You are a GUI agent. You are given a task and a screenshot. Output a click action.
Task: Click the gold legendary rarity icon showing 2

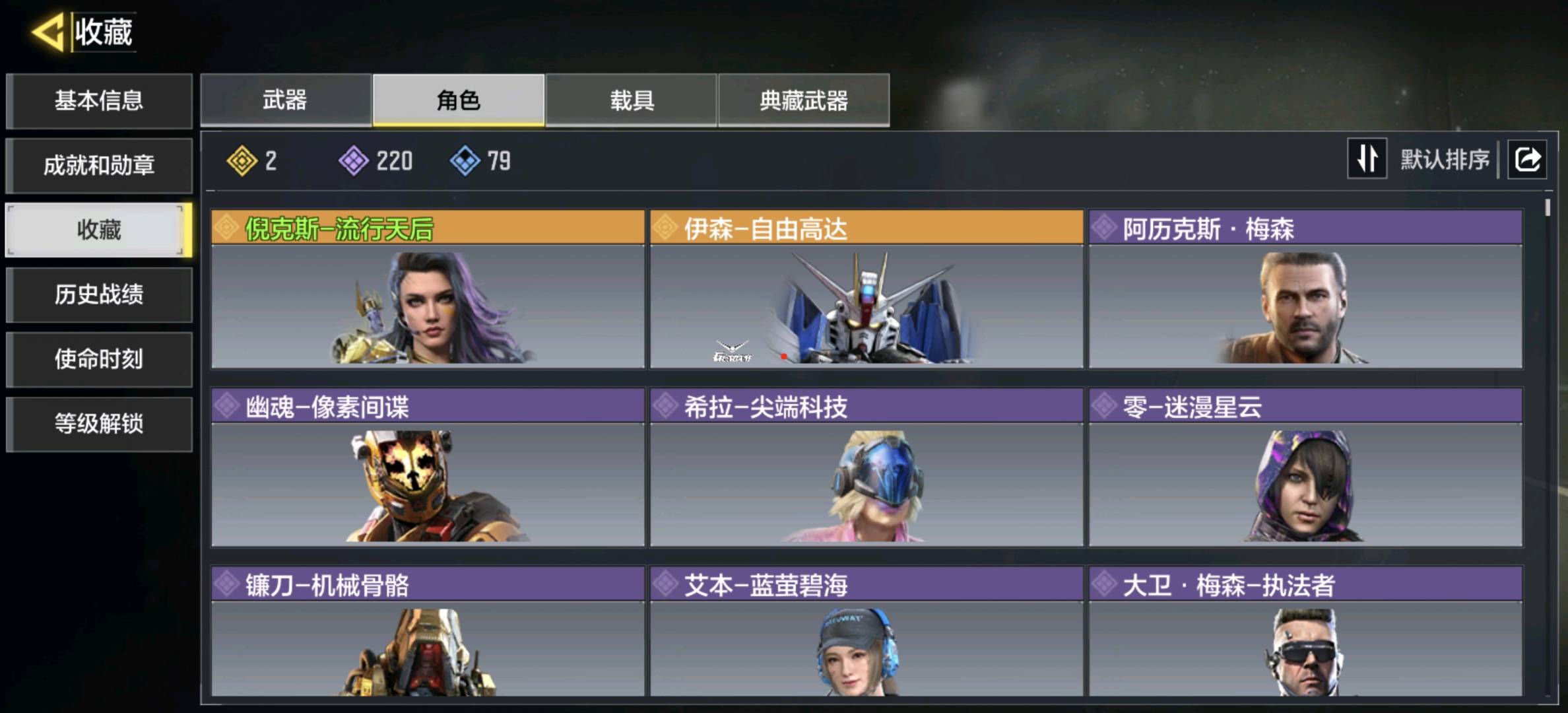pyautogui.click(x=242, y=160)
